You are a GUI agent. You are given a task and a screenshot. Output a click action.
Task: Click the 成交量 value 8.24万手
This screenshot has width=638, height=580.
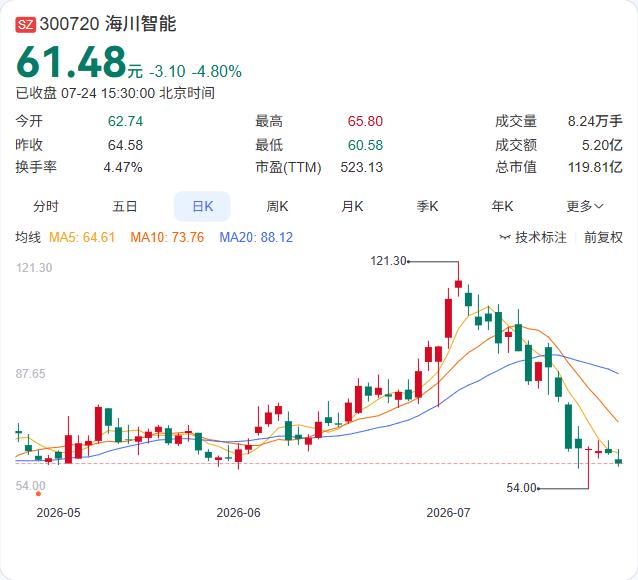595,121
